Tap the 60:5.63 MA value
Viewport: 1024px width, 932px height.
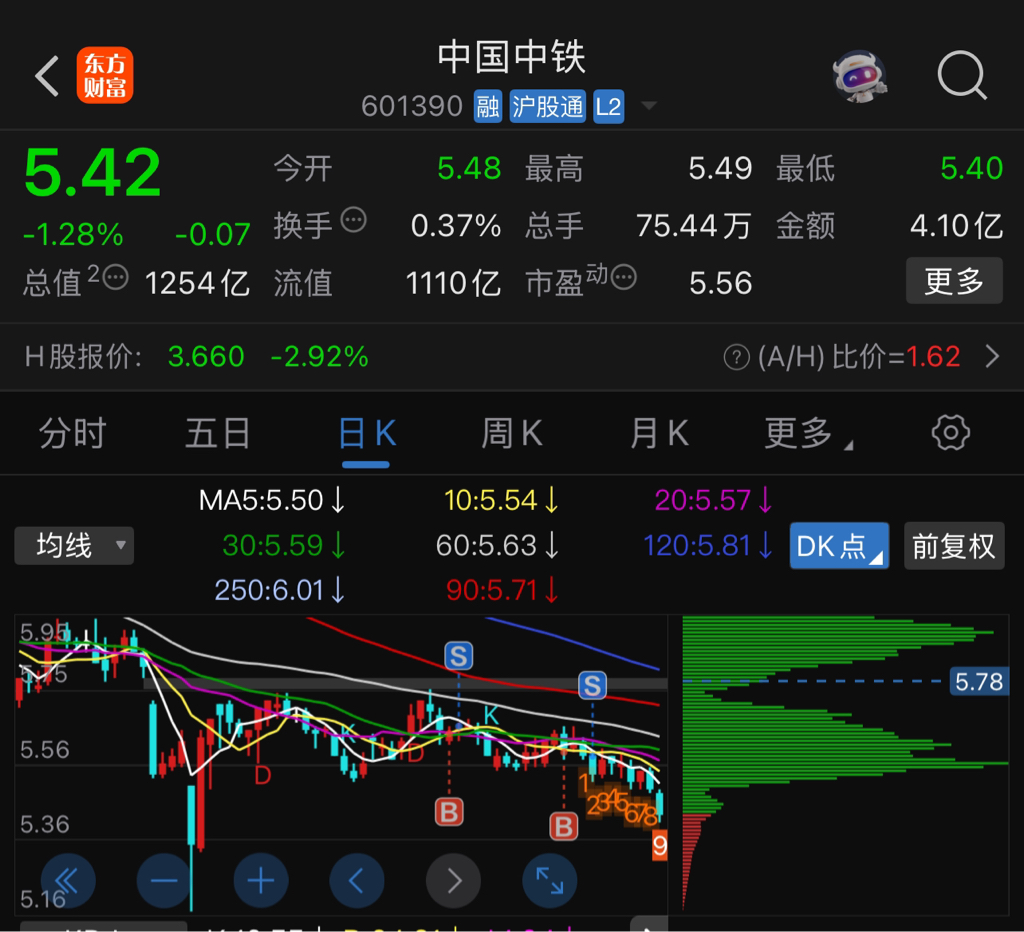pyautogui.click(x=497, y=546)
